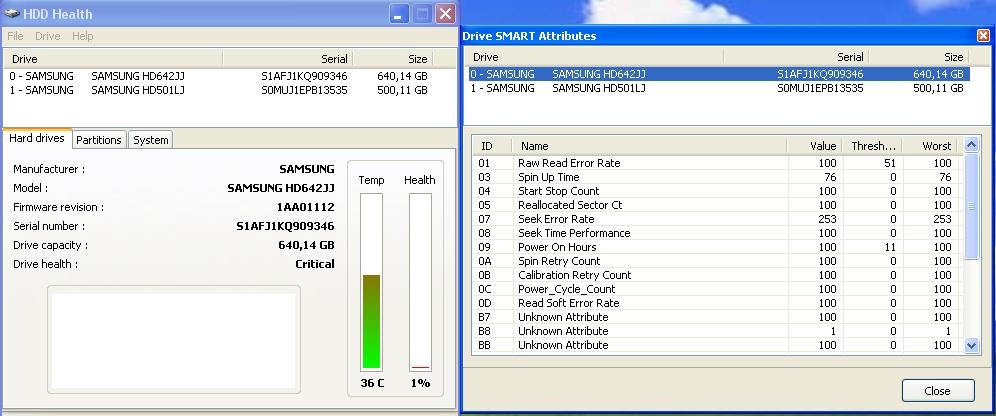Click the firmware revision 1AA01112 value

[306, 207]
